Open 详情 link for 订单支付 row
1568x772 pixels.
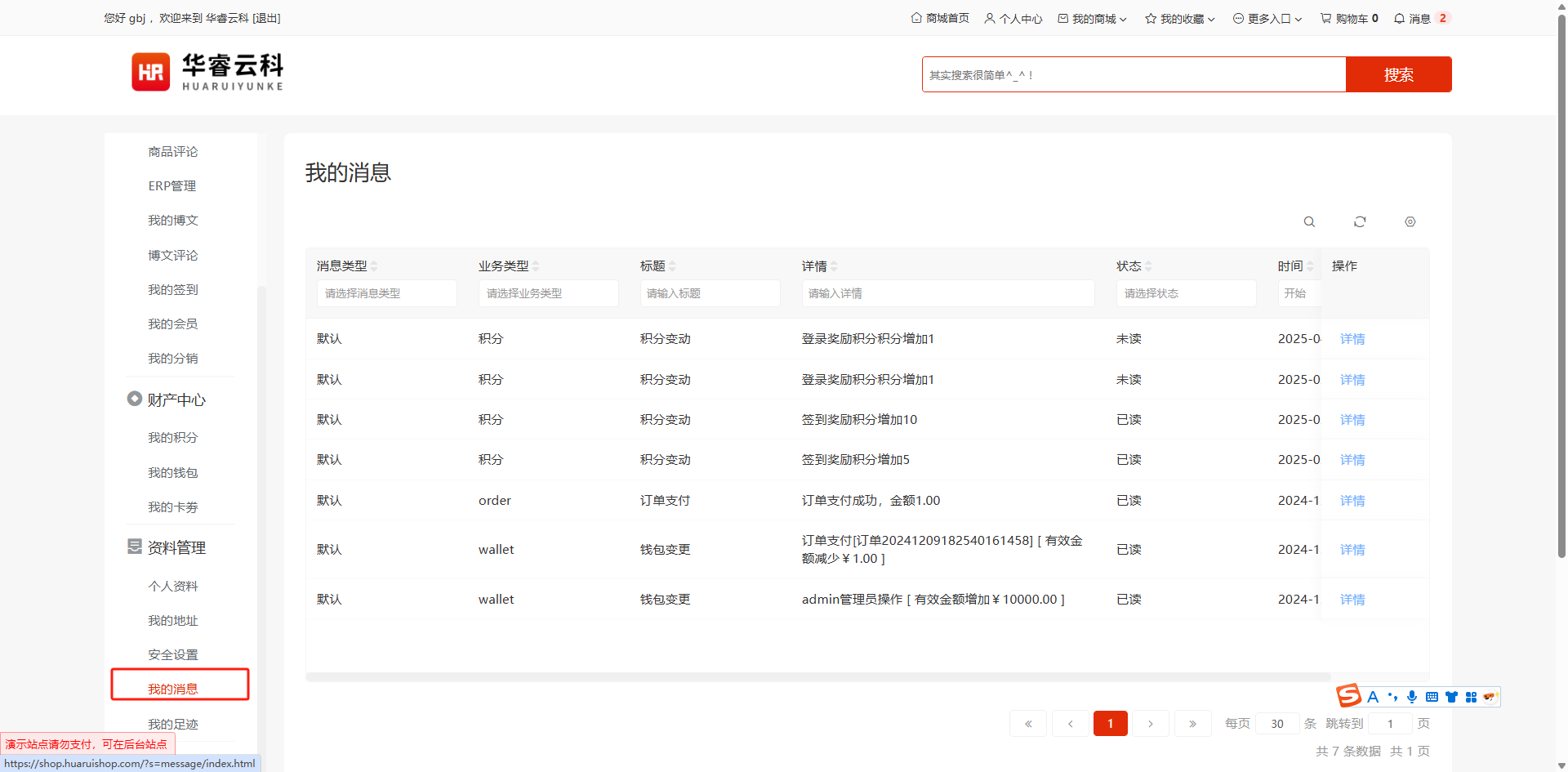coord(1352,501)
